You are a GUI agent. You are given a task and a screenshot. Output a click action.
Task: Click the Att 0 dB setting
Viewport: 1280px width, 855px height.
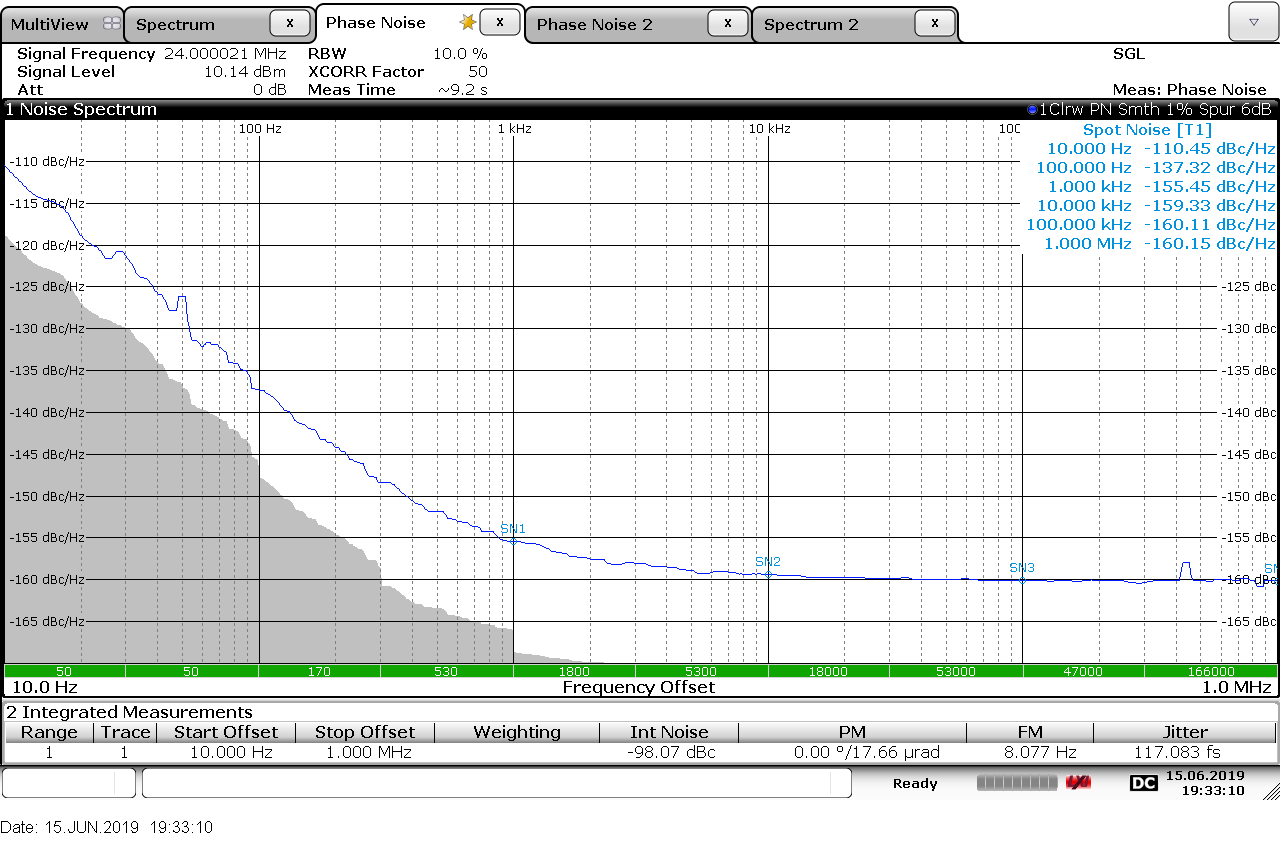[x=151, y=90]
